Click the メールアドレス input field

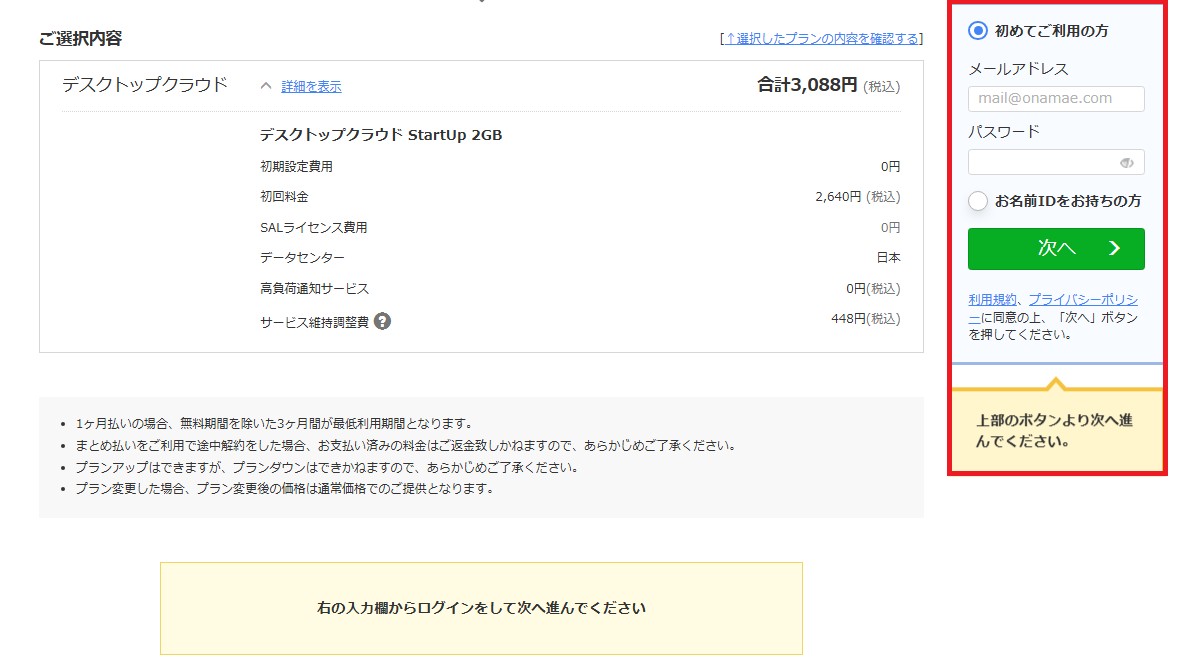[1055, 99]
